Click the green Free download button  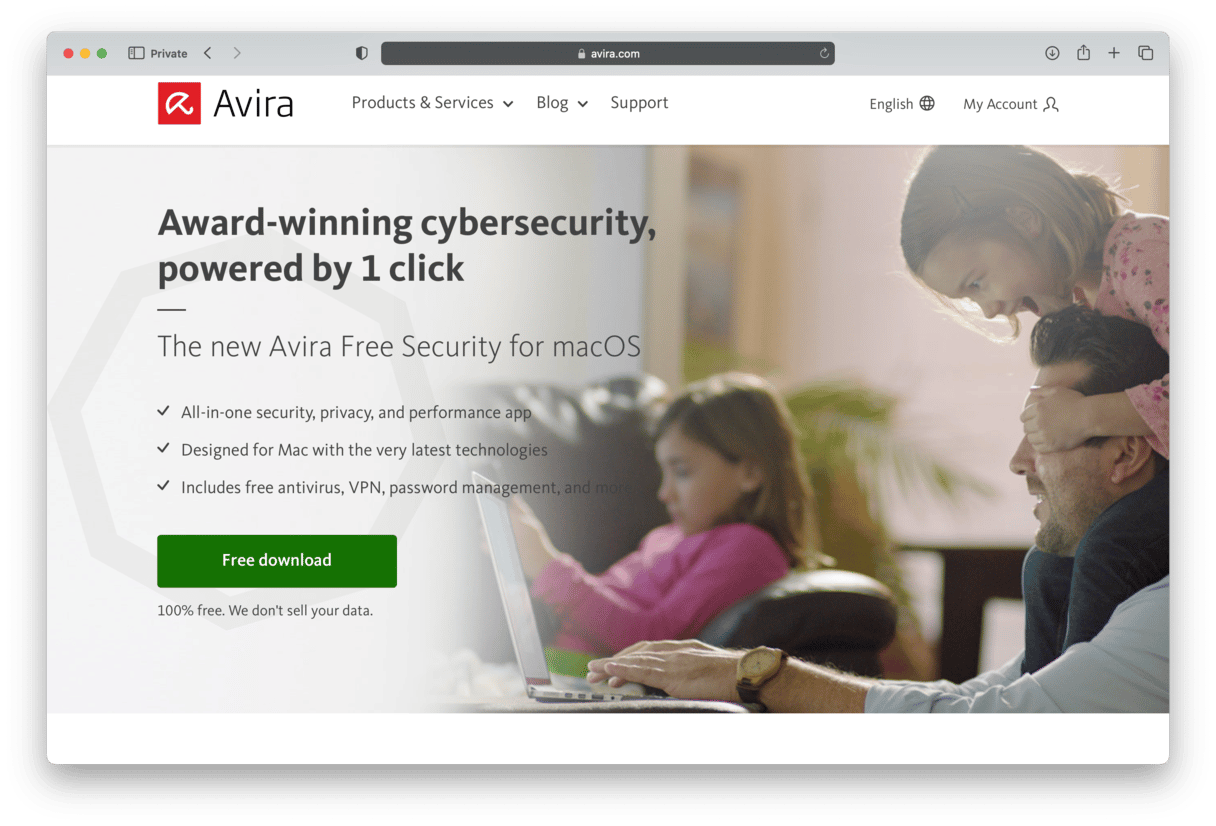click(277, 561)
